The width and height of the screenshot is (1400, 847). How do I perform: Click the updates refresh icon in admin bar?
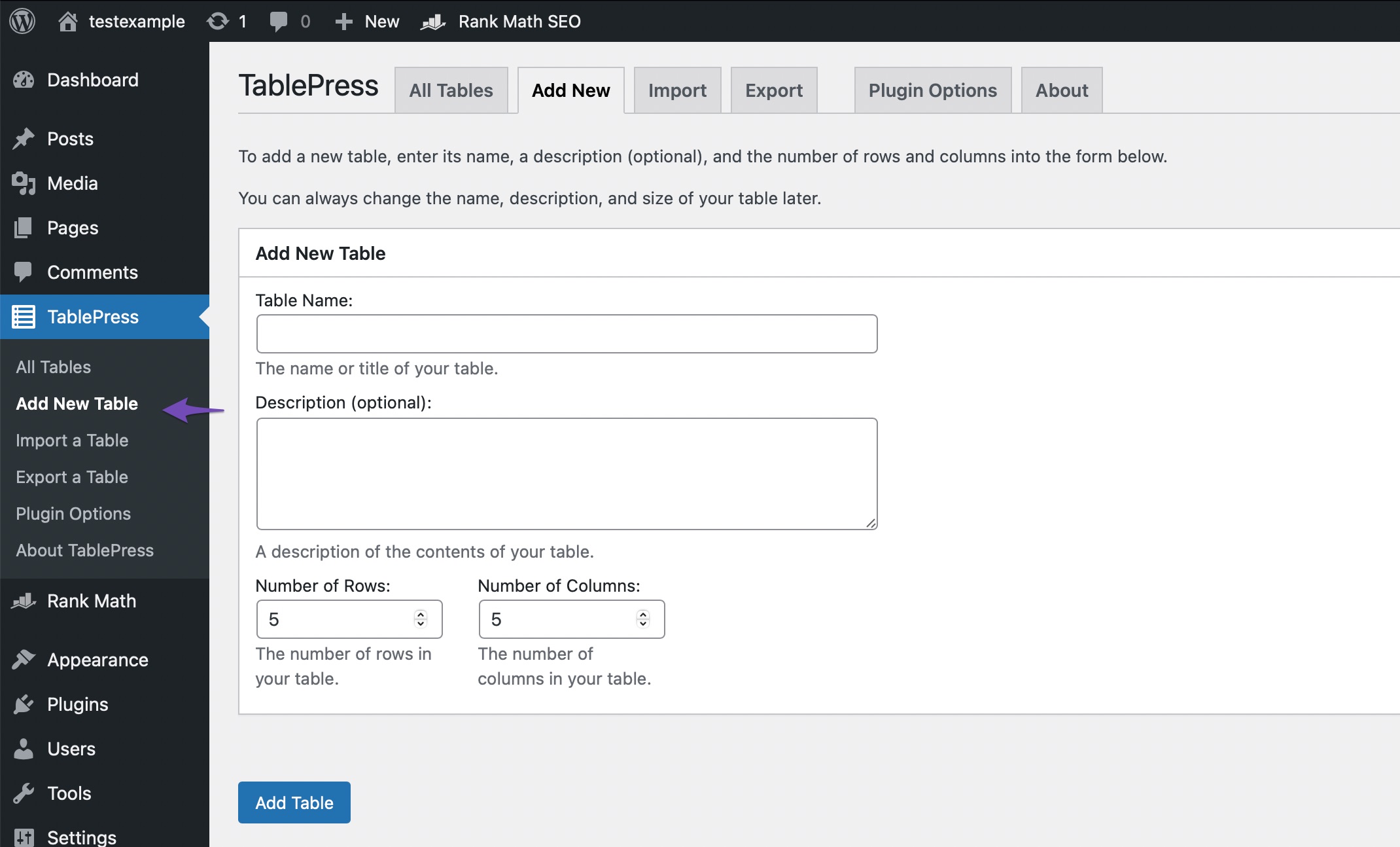click(218, 21)
